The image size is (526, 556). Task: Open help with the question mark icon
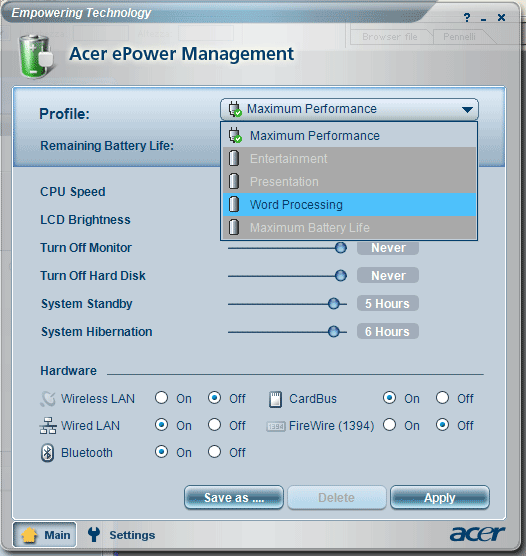pos(467,17)
